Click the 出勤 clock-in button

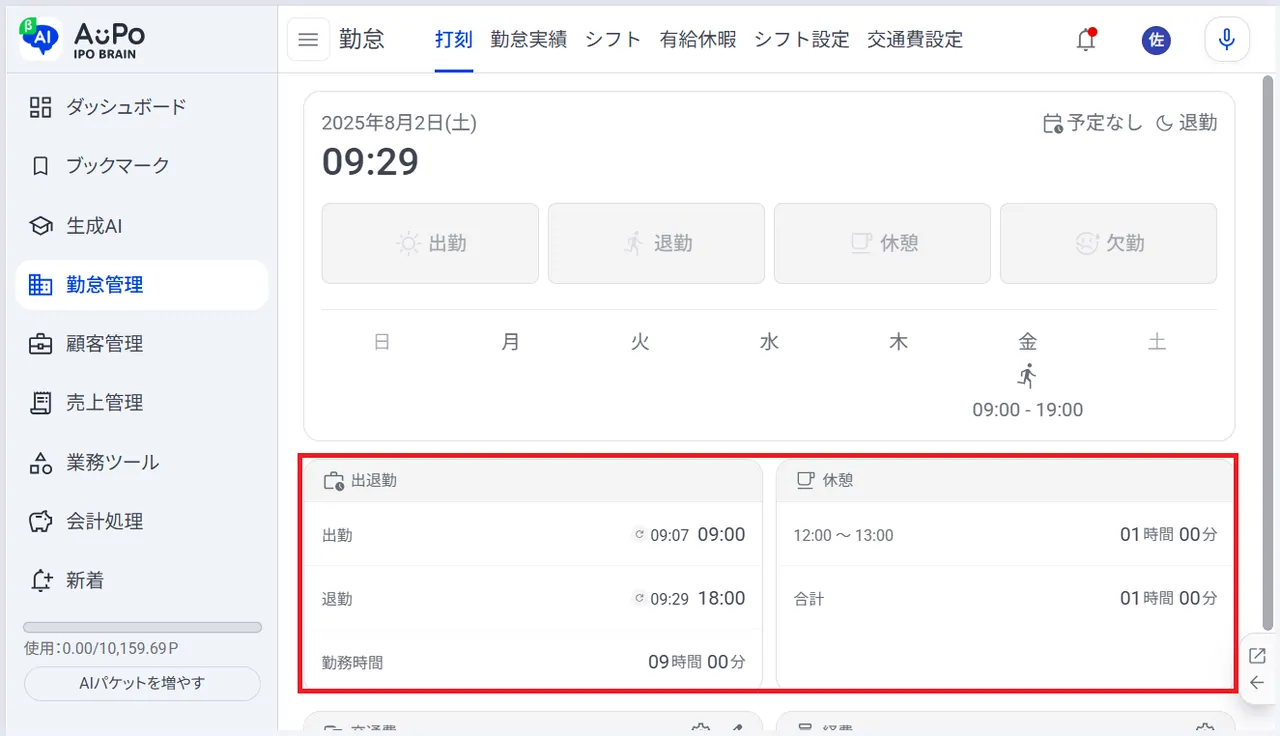tap(430, 243)
